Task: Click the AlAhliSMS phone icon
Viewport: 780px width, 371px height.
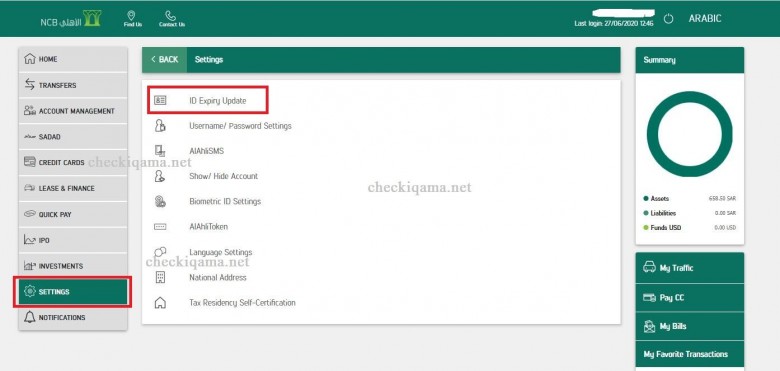Action: (160, 151)
